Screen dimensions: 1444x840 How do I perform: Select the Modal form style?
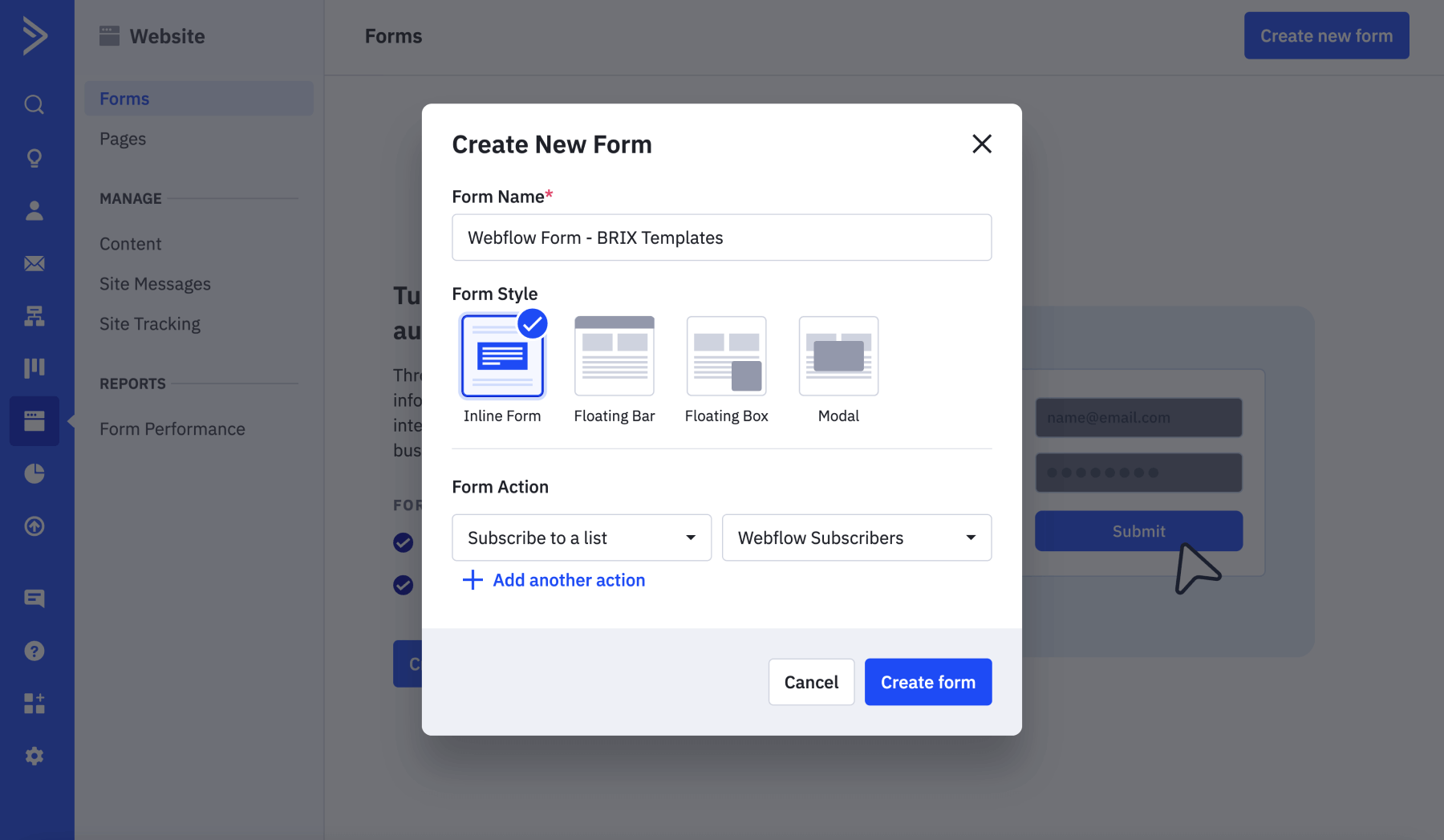click(839, 356)
